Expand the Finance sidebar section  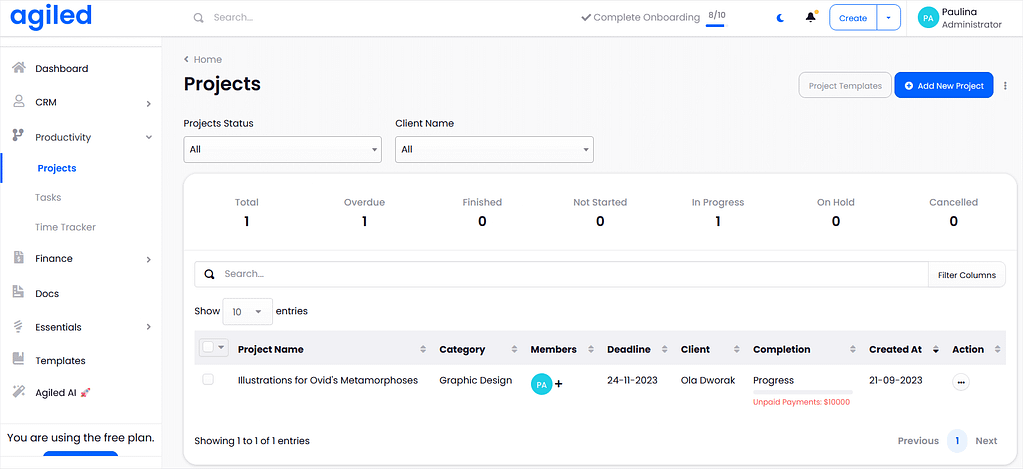tap(149, 259)
